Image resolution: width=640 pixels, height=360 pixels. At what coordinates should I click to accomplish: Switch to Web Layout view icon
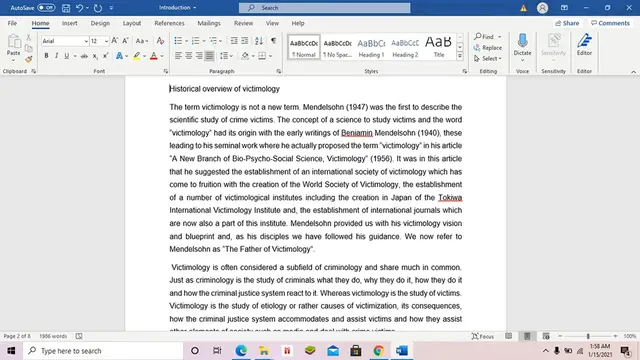coord(546,336)
